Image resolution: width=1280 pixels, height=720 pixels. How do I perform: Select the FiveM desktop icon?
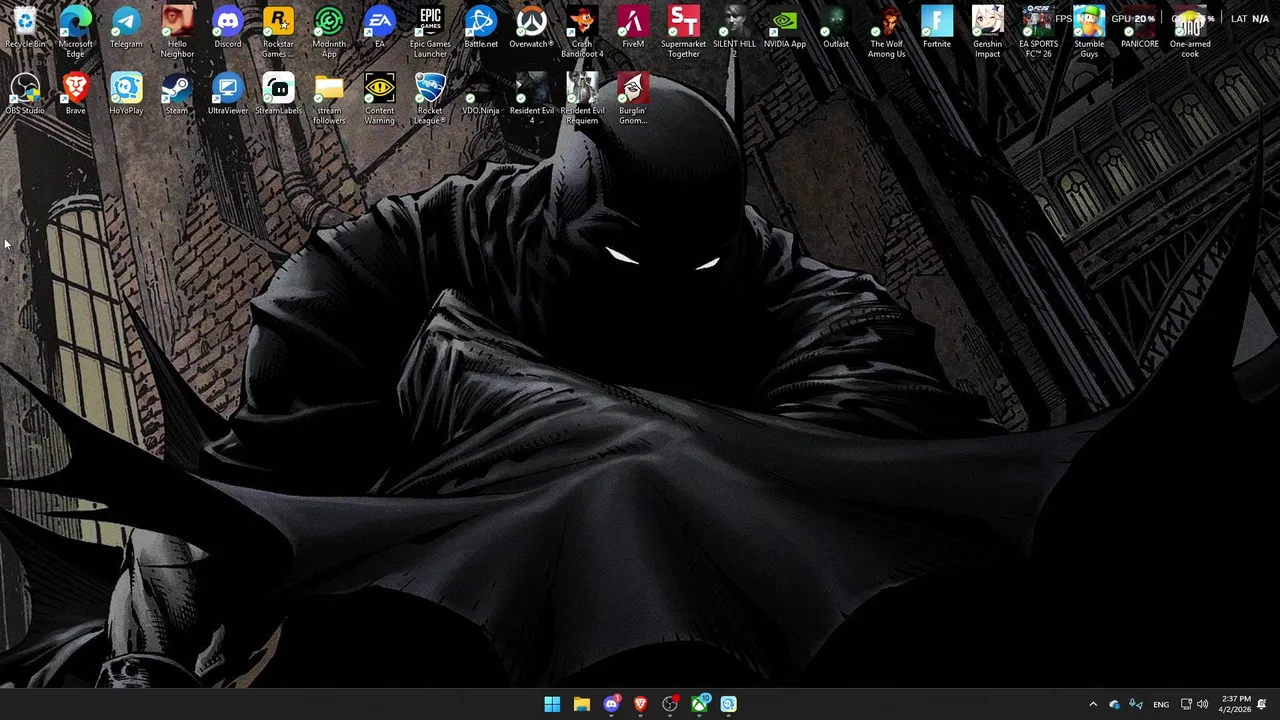(x=633, y=28)
